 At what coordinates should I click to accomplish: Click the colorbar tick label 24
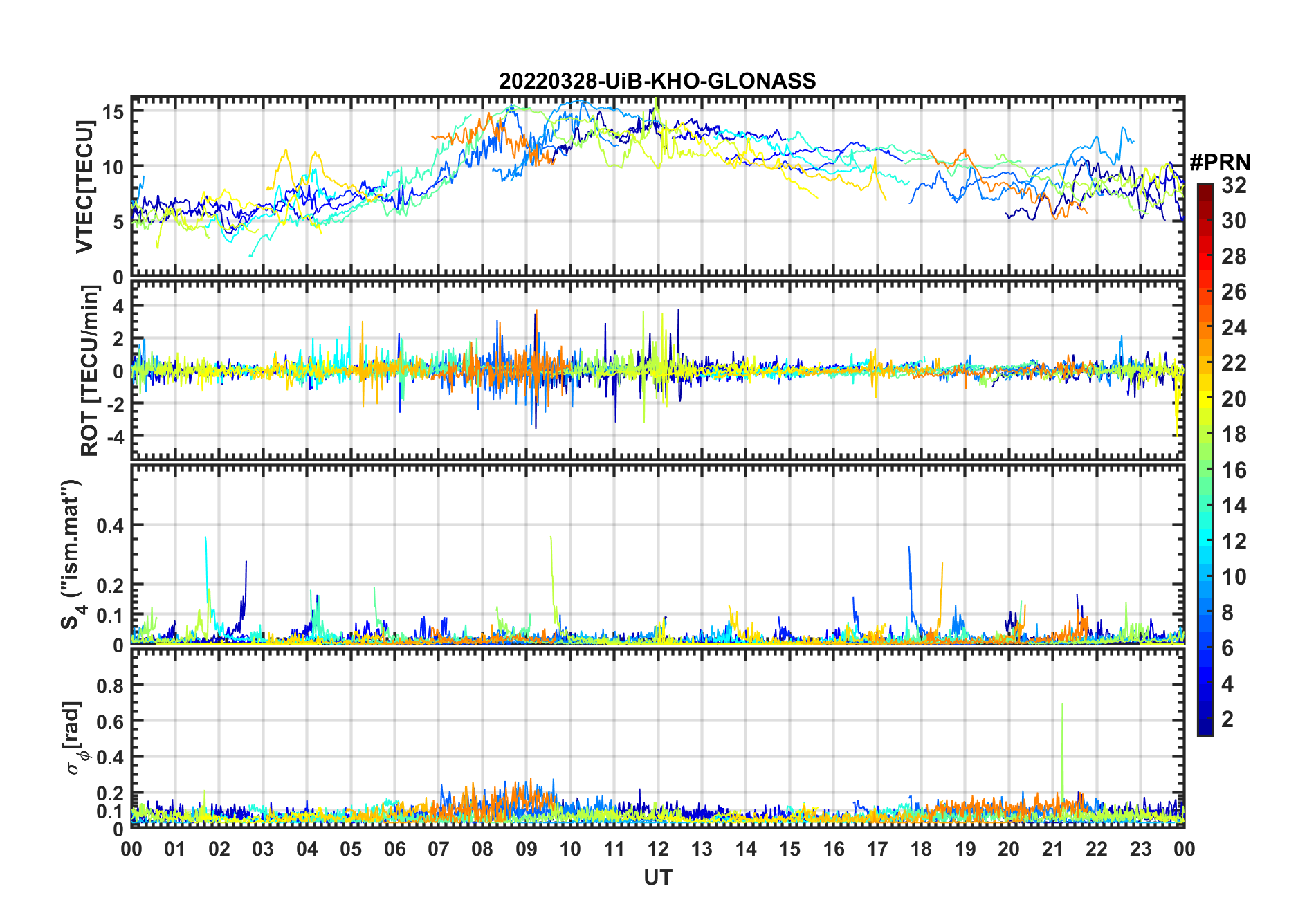[x=1234, y=328]
